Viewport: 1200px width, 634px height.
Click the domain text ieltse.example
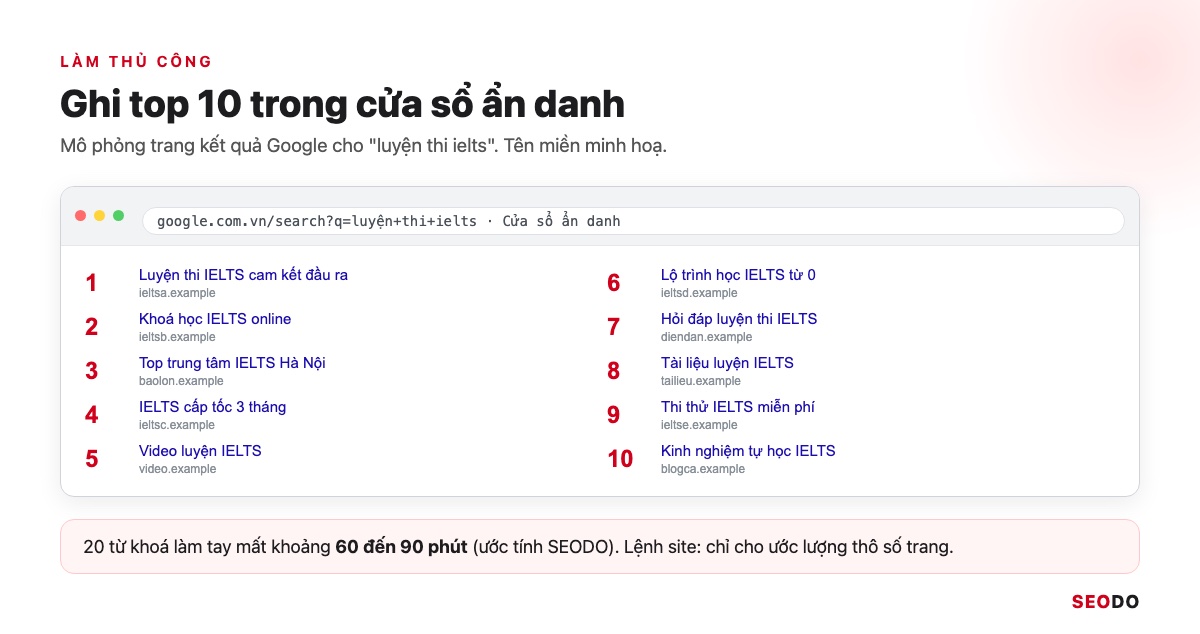click(x=699, y=425)
